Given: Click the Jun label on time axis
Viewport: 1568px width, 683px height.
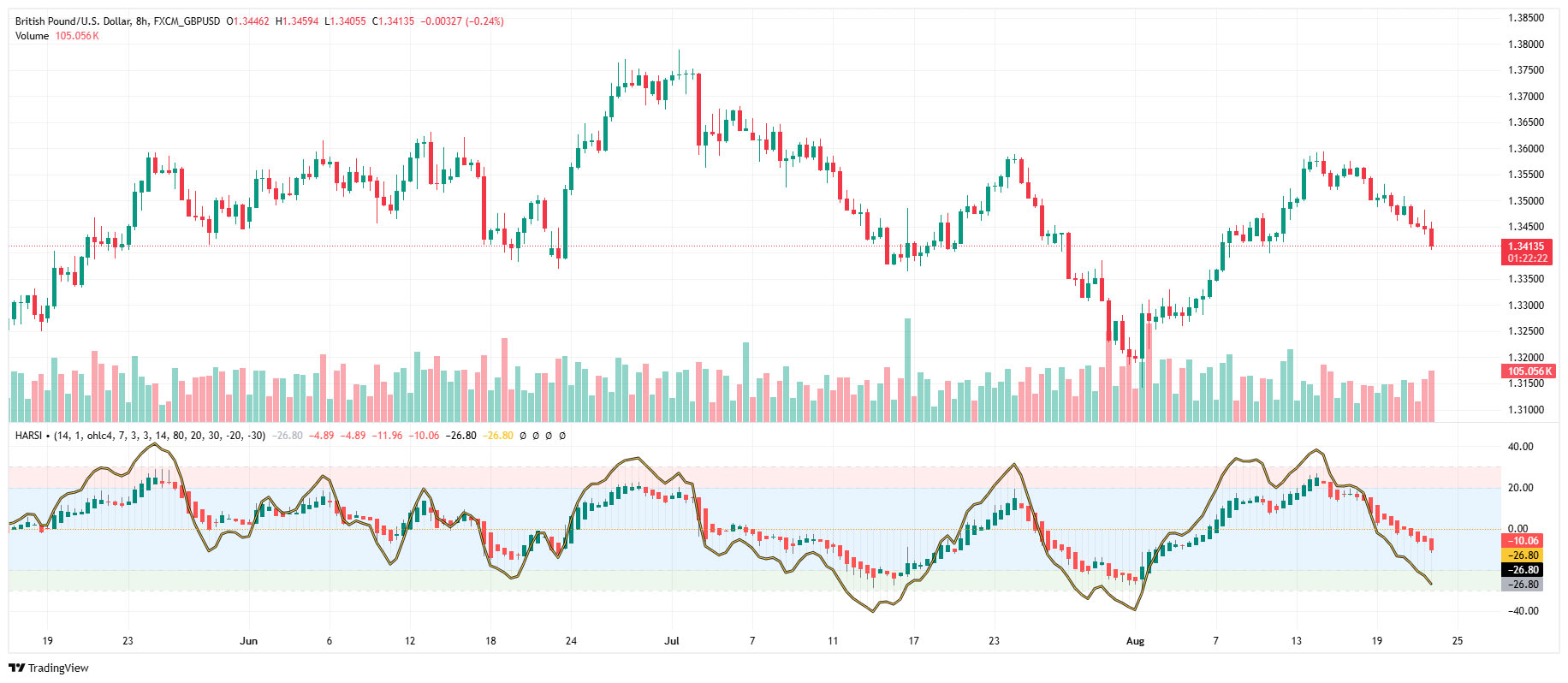Looking at the screenshot, I should tap(248, 641).
